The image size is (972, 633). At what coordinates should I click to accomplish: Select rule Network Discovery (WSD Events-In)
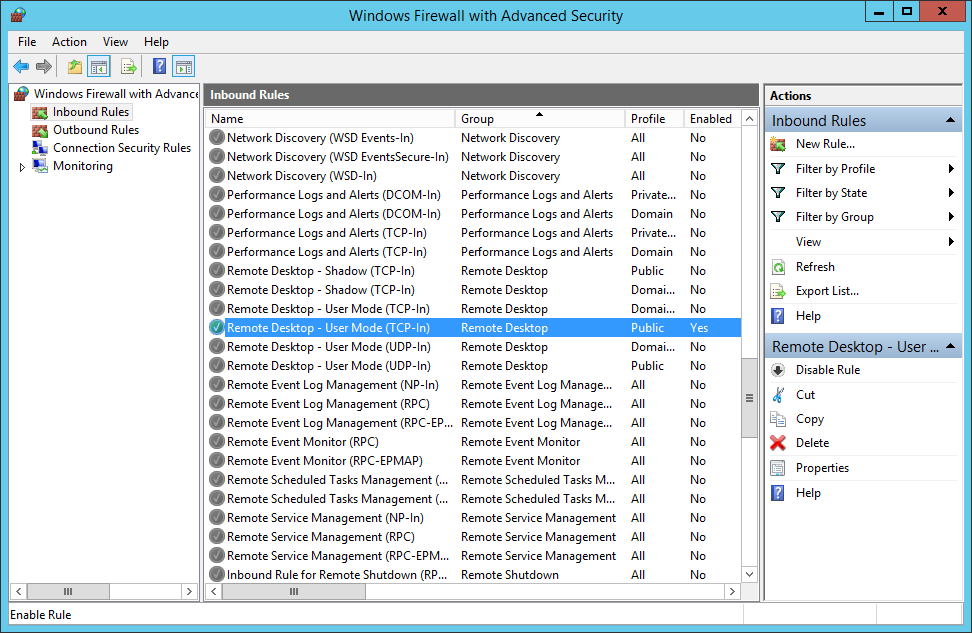[x=474, y=138]
